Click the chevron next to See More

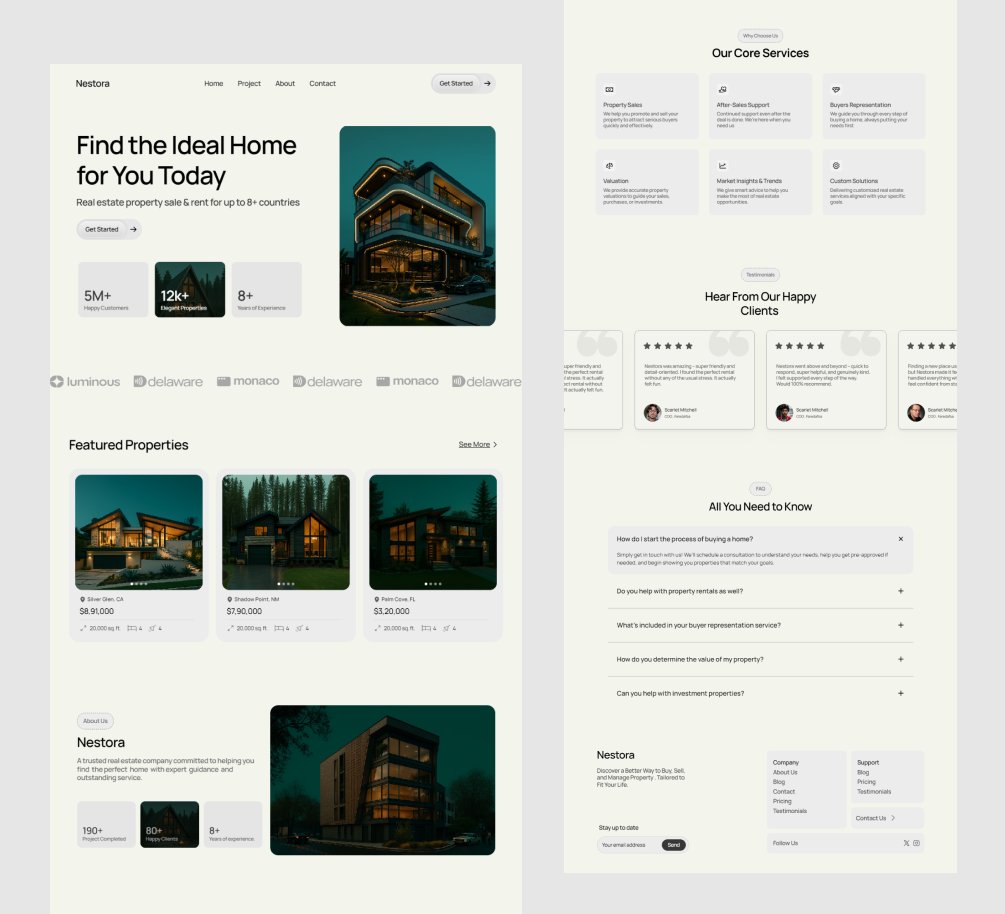point(495,444)
